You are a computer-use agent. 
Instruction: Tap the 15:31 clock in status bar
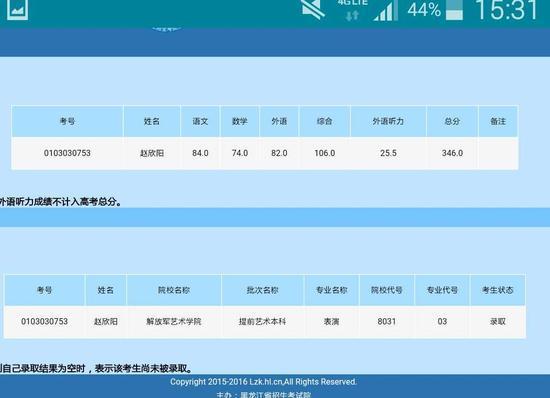507,10
